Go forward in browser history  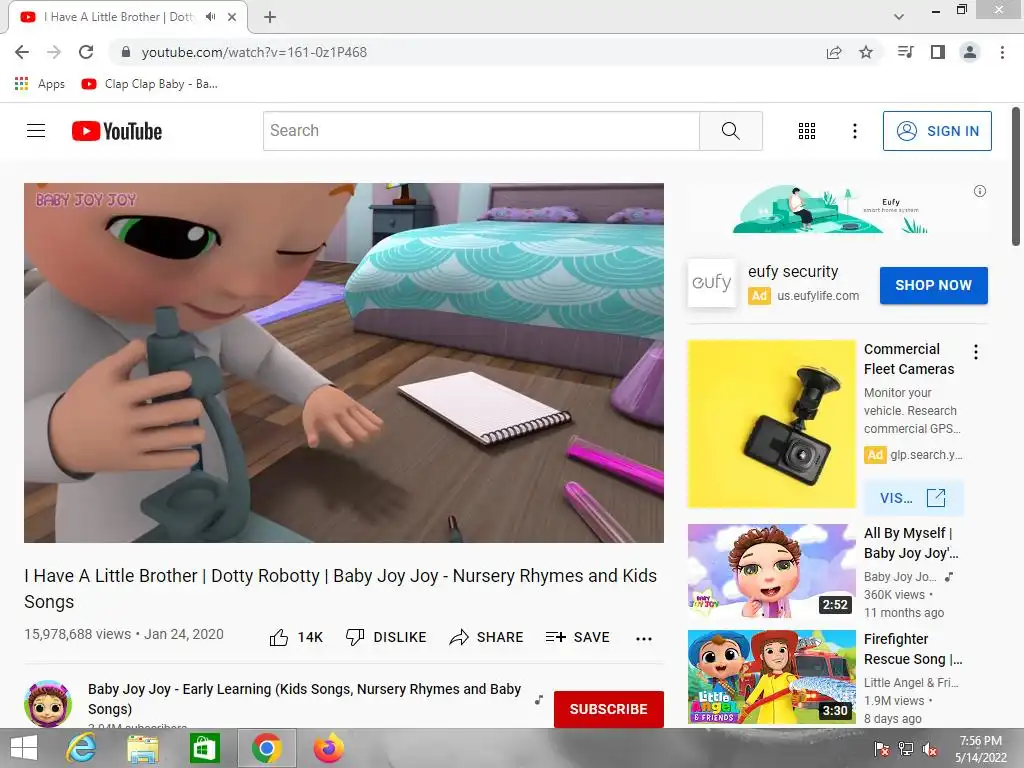pyautogui.click(x=54, y=52)
